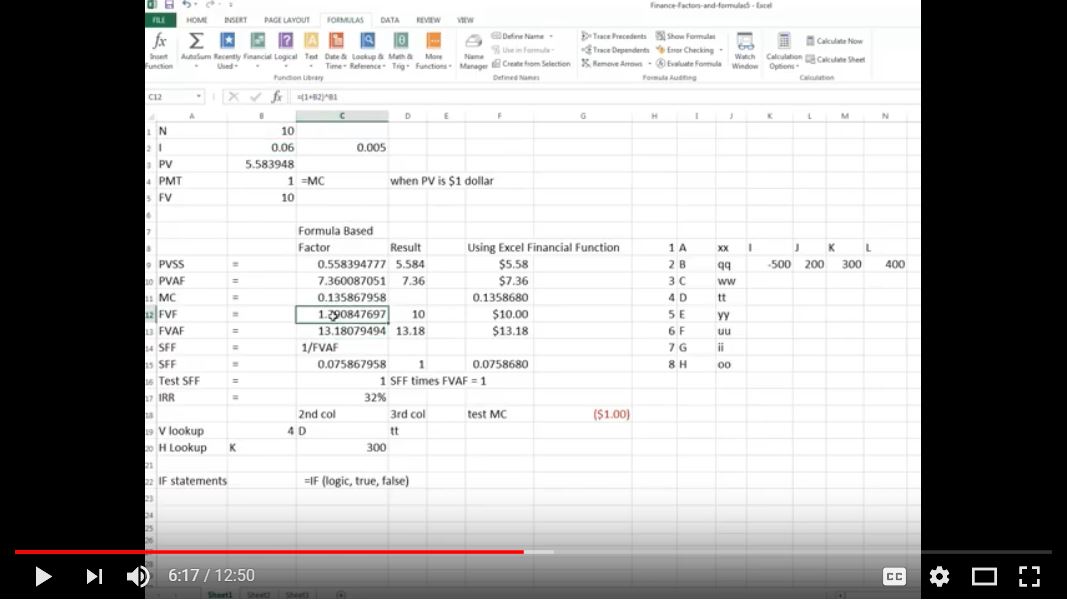1067x600 pixels.
Task: Click the Trace Precedents icon
Action: [612, 35]
